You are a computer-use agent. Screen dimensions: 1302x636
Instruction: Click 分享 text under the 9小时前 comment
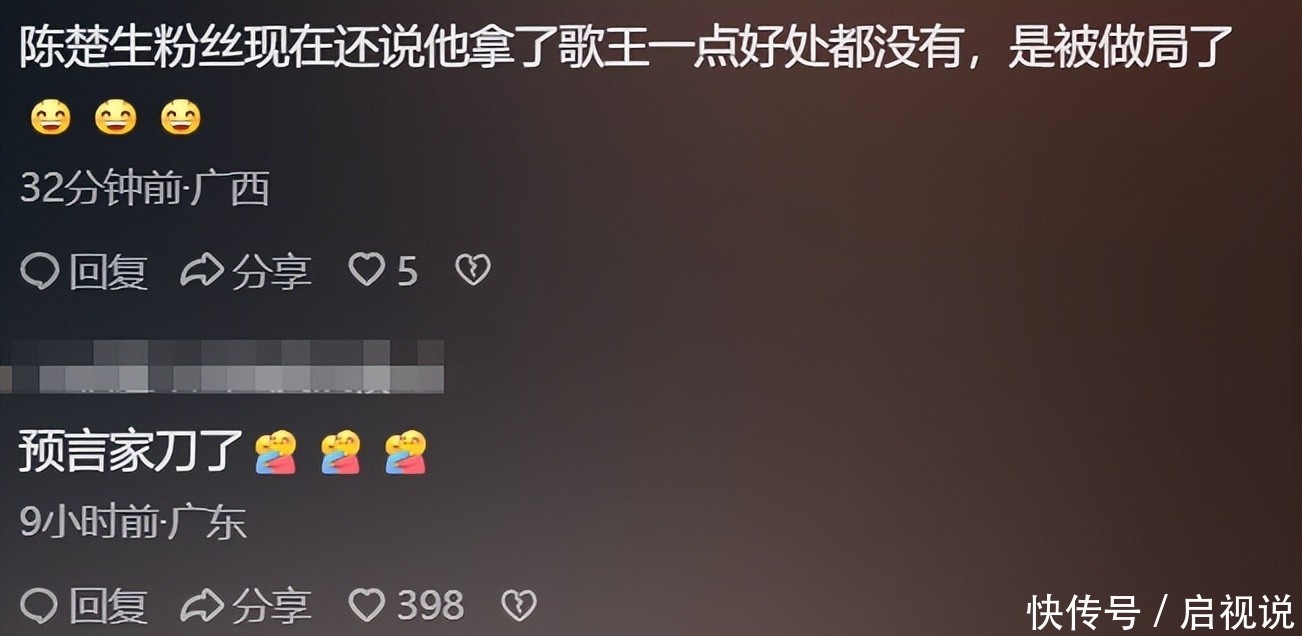click(271, 606)
